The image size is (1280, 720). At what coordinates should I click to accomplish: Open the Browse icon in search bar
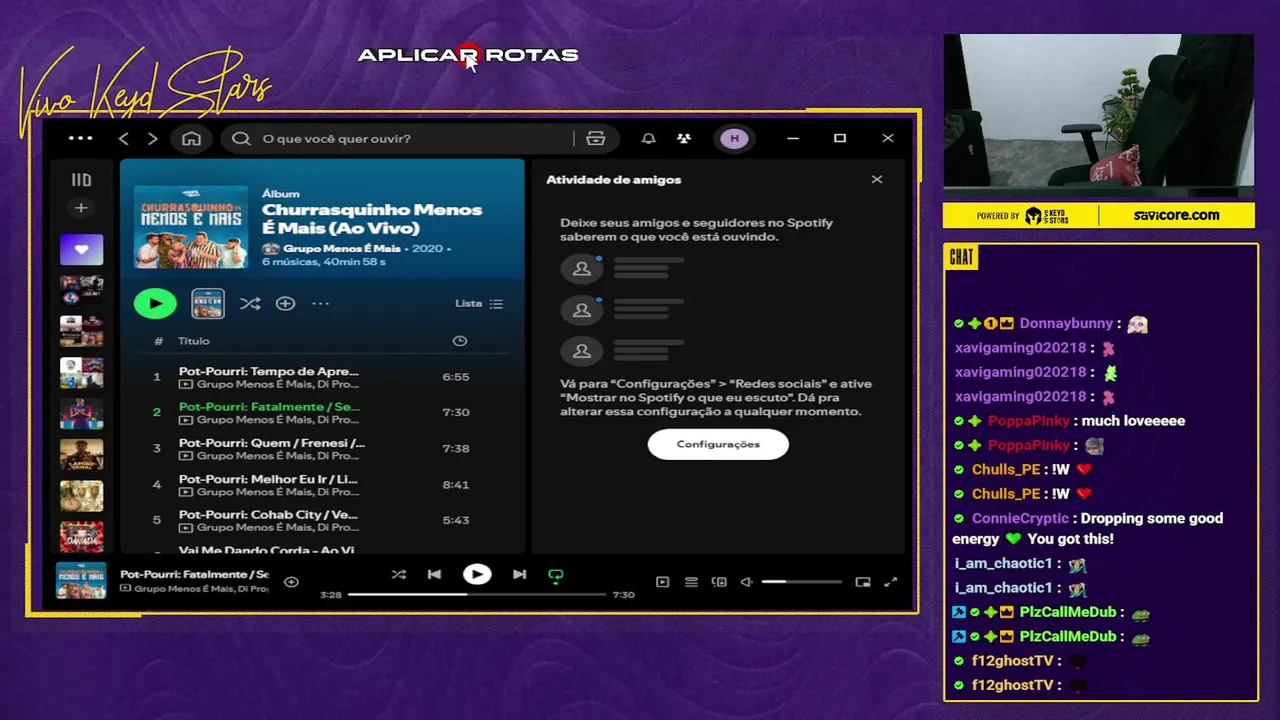[x=596, y=139]
